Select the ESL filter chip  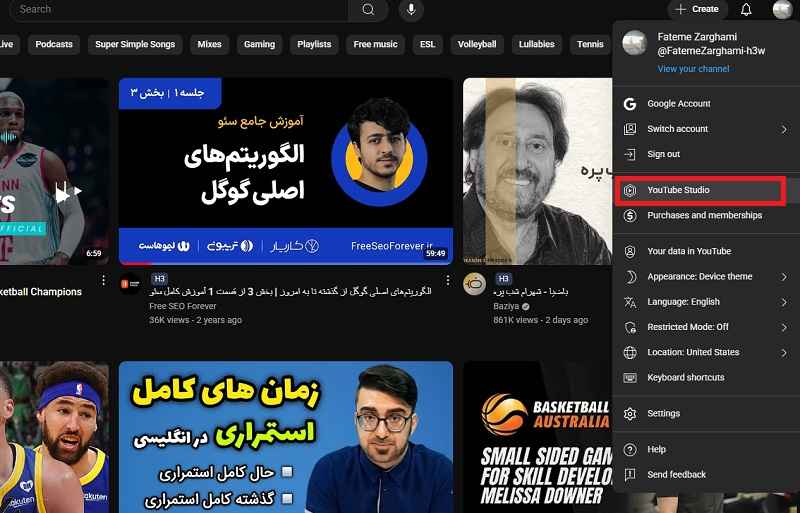[427, 44]
